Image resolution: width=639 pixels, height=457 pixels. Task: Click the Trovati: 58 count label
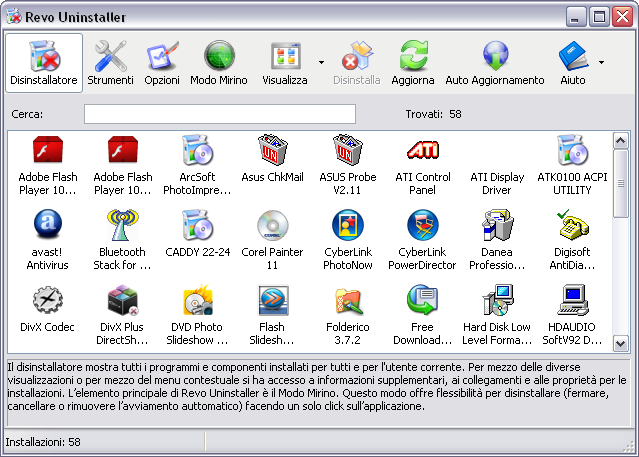click(x=433, y=114)
